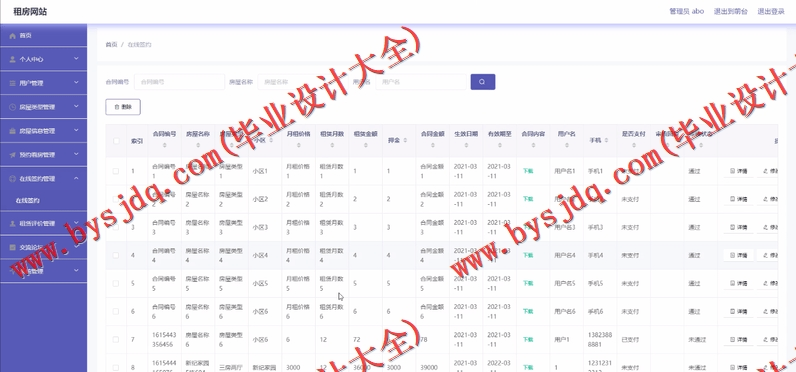This screenshot has height=372, width=796.
Task: Expand the 用户管理 chevron
Action: point(76,83)
